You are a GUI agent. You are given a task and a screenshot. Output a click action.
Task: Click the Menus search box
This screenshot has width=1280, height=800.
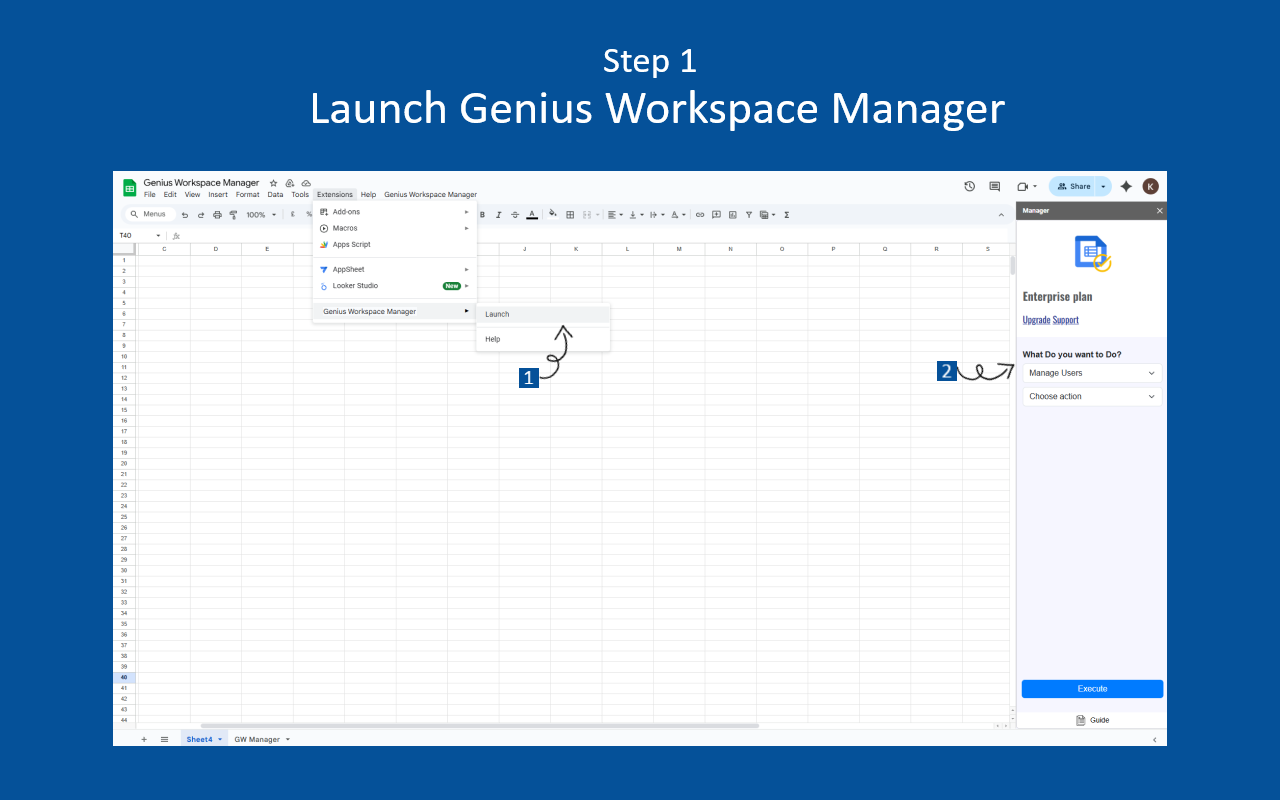point(150,214)
